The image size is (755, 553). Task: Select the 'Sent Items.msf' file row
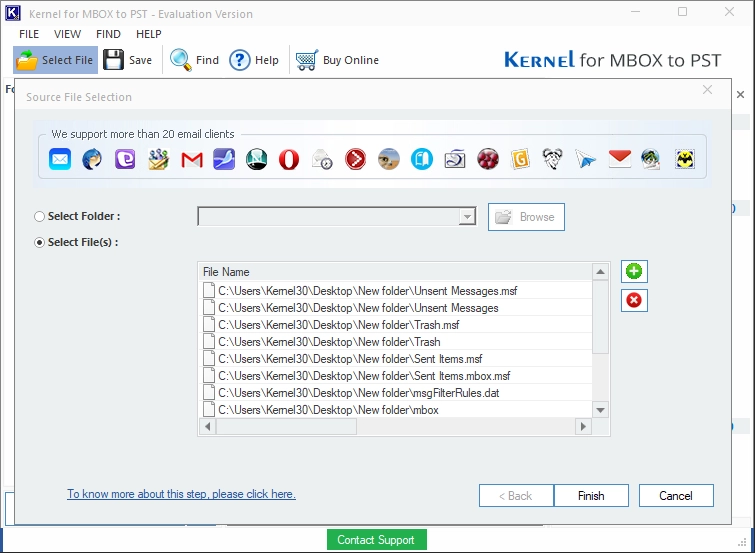396,359
